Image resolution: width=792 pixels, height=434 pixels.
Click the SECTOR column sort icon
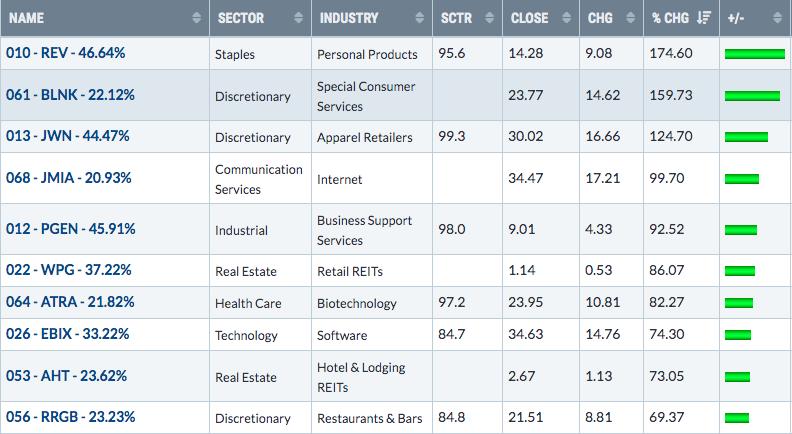(295, 18)
